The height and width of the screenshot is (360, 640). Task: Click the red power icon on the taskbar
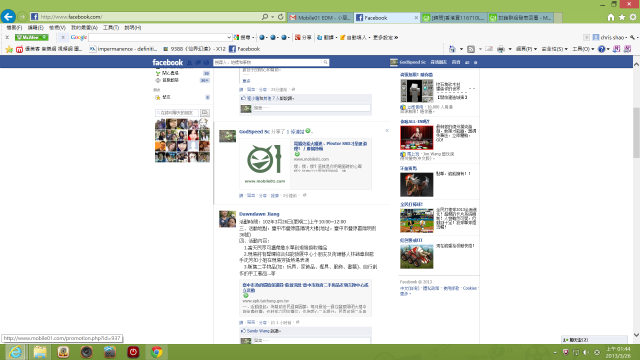pyautogui.click(x=133, y=352)
